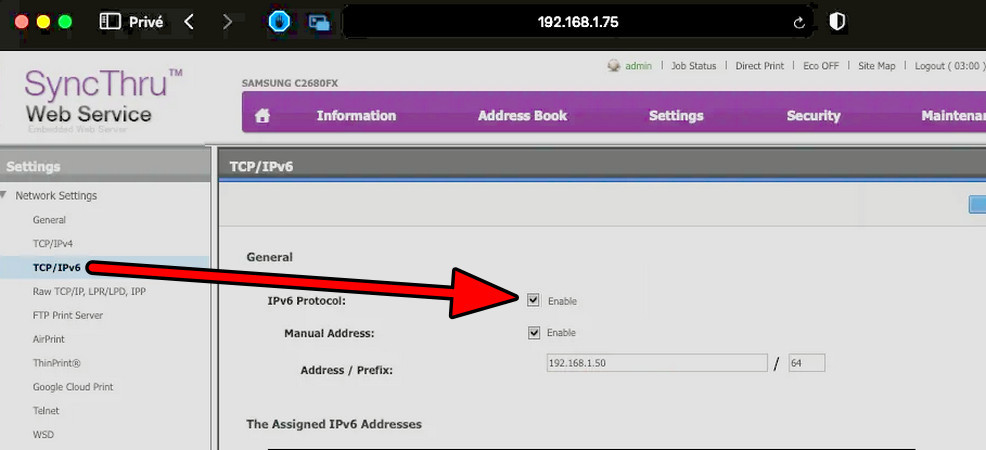This screenshot has height=450, width=986.
Task: Click the Assigned IPv6 Addresses heading
Action: [x=334, y=424]
